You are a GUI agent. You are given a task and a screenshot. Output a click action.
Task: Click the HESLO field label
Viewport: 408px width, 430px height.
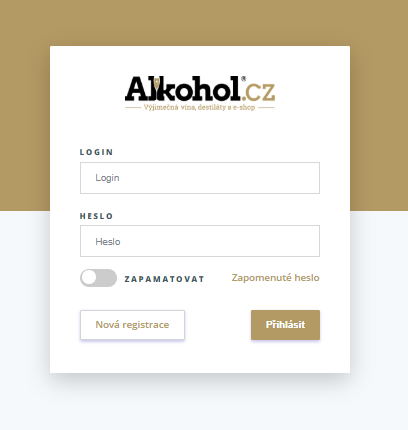pyautogui.click(x=97, y=216)
